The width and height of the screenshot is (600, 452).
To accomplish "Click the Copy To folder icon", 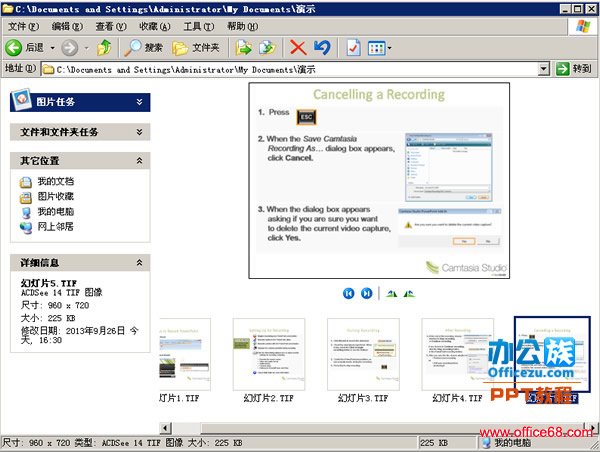I will coord(267,48).
